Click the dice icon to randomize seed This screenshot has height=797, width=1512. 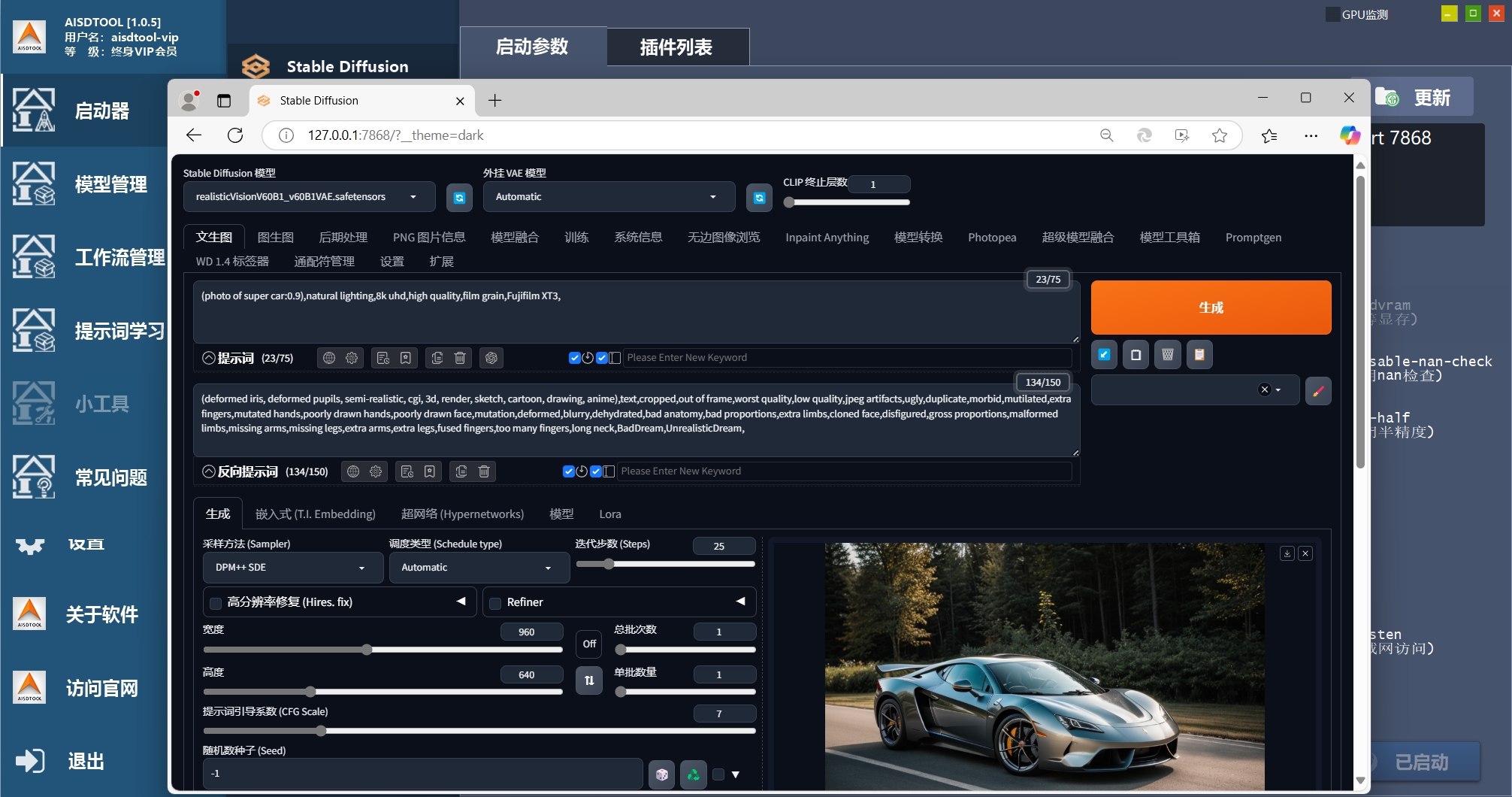click(661, 774)
